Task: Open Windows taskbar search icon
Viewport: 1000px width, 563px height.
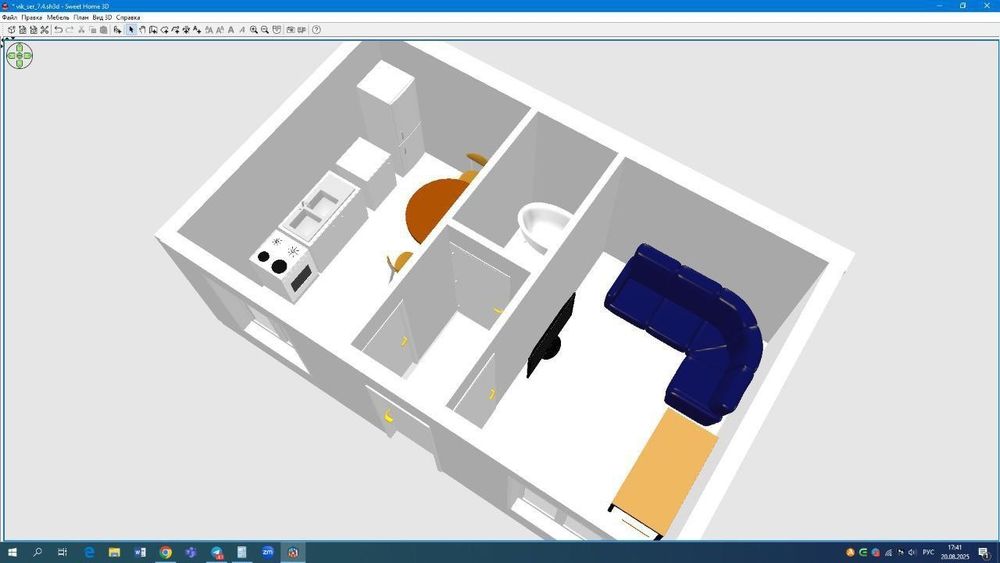Action: (x=37, y=552)
